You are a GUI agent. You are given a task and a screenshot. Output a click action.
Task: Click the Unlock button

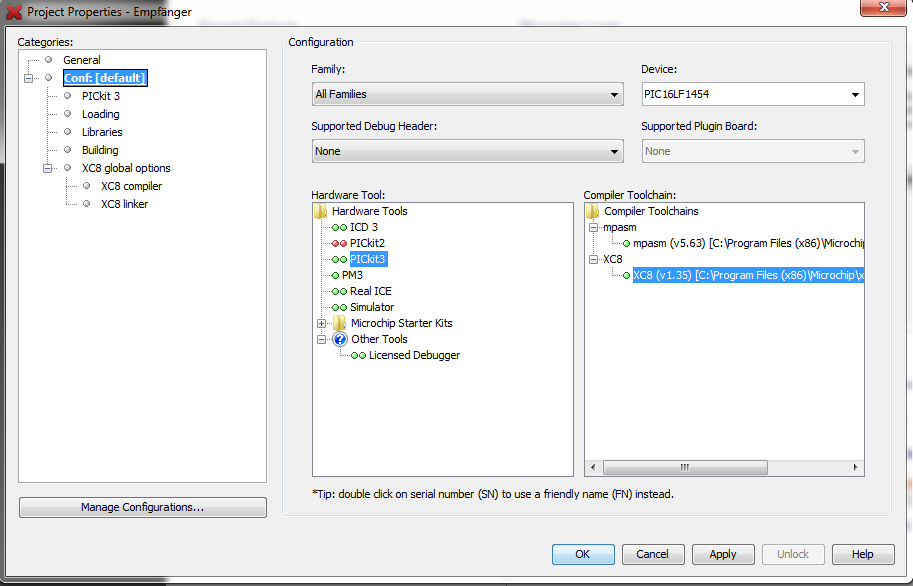point(793,555)
